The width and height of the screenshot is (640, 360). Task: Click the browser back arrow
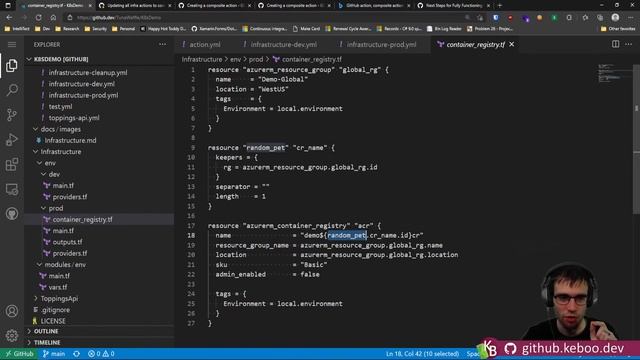click(9, 18)
